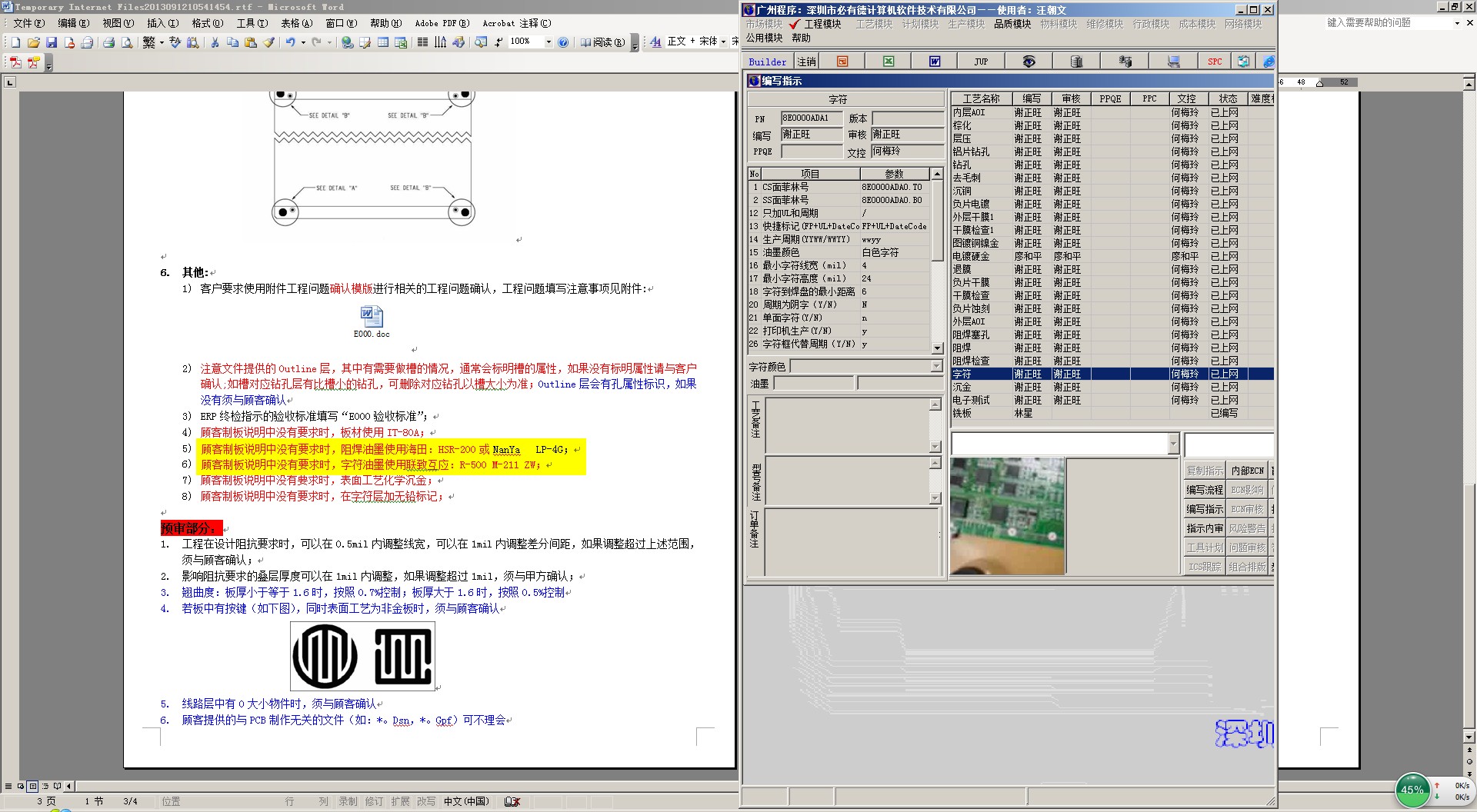Click the Word icon in ERP toolbar

pos(935,62)
